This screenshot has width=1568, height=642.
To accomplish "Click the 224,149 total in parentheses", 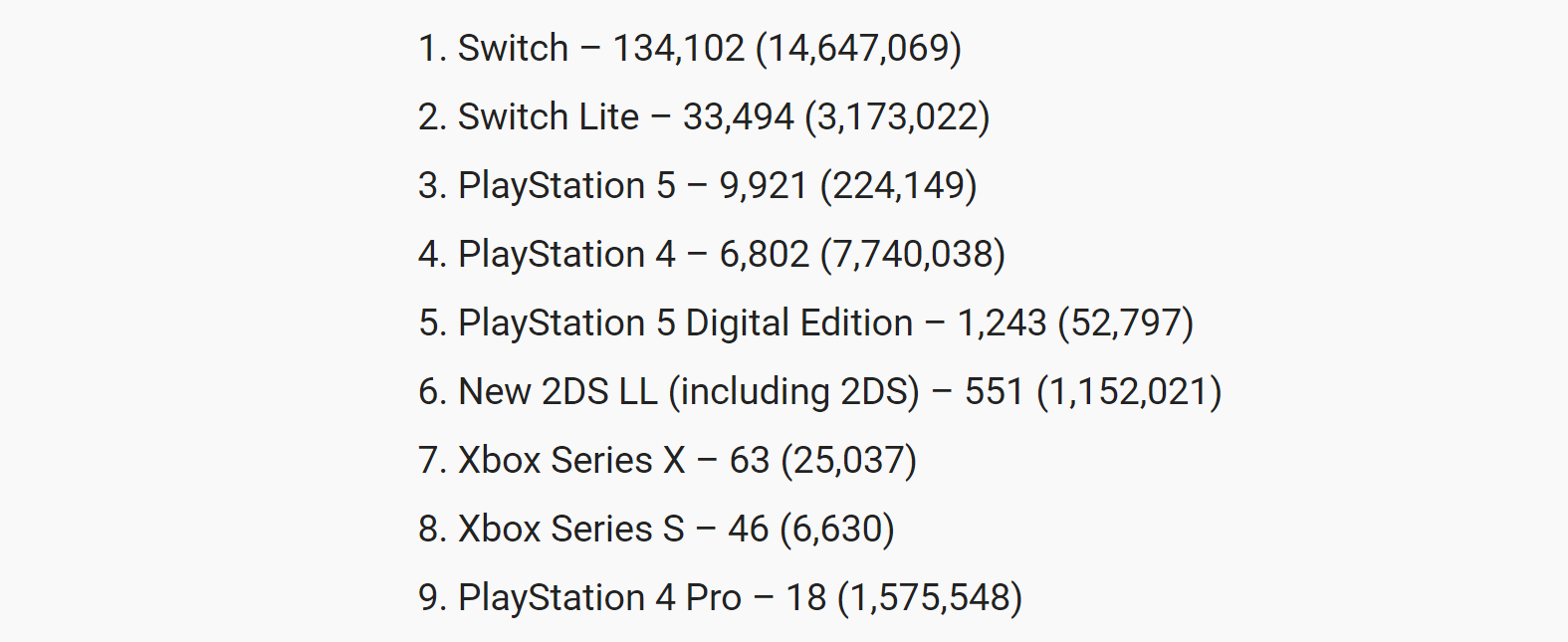I will click(898, 185).
